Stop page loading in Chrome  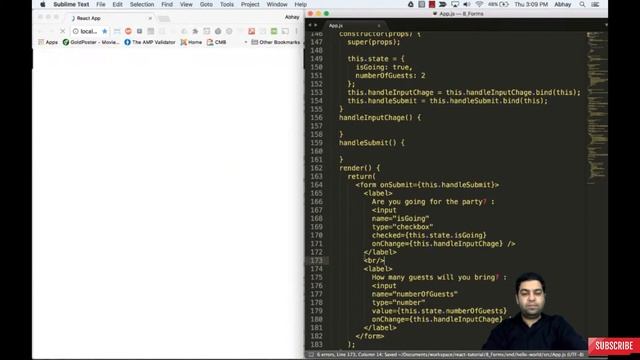(62, 31)
